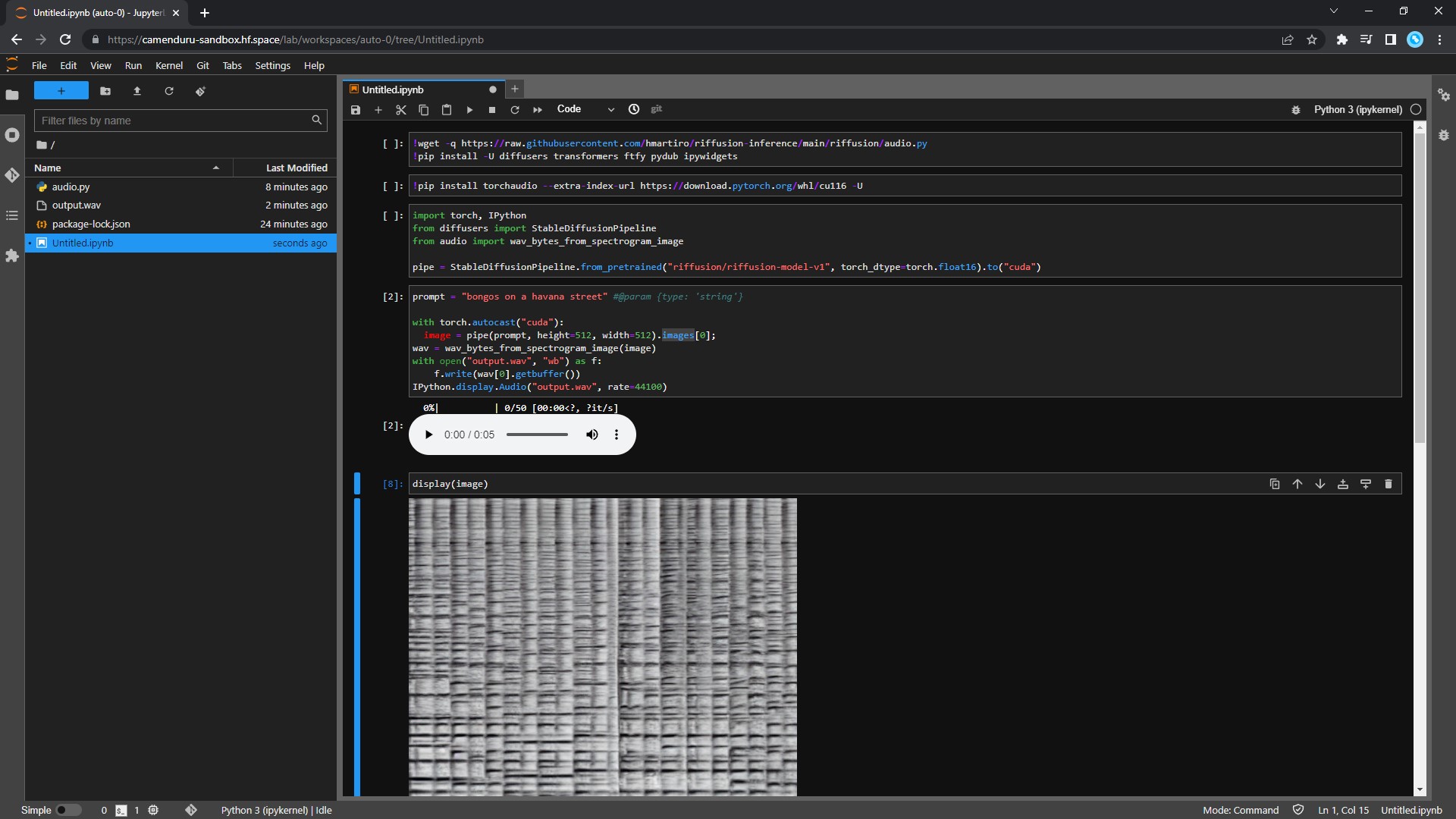This screenshot has width=1456, height=819.
Task: Cut the selected cell with the scissors icon
Action: (401, 110)
